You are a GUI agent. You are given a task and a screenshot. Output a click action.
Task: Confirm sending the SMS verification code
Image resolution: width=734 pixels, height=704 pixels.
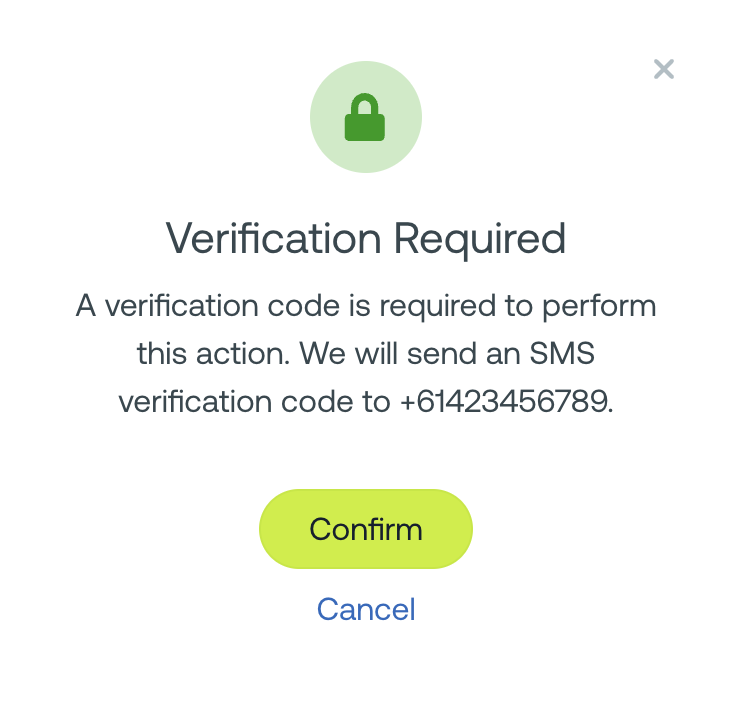[366, 529]
